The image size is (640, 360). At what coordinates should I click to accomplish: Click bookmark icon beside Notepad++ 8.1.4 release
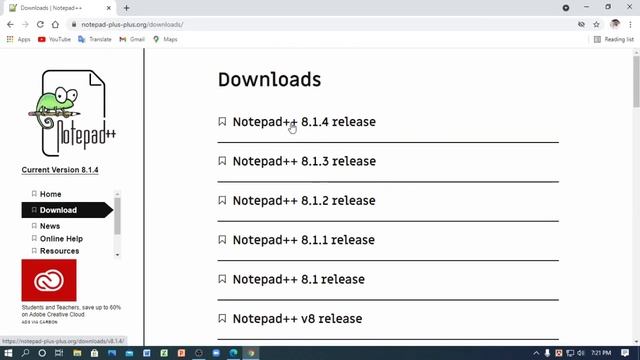point(222,122)
